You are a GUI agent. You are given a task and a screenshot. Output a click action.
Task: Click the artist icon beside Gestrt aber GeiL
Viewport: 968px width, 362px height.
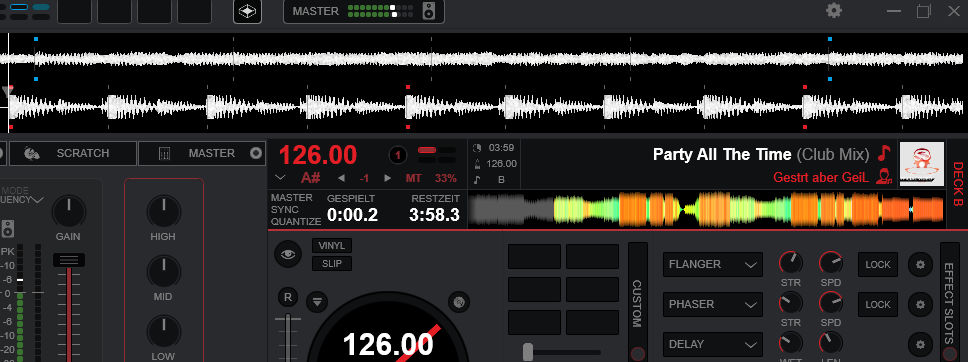click(883, 177)
